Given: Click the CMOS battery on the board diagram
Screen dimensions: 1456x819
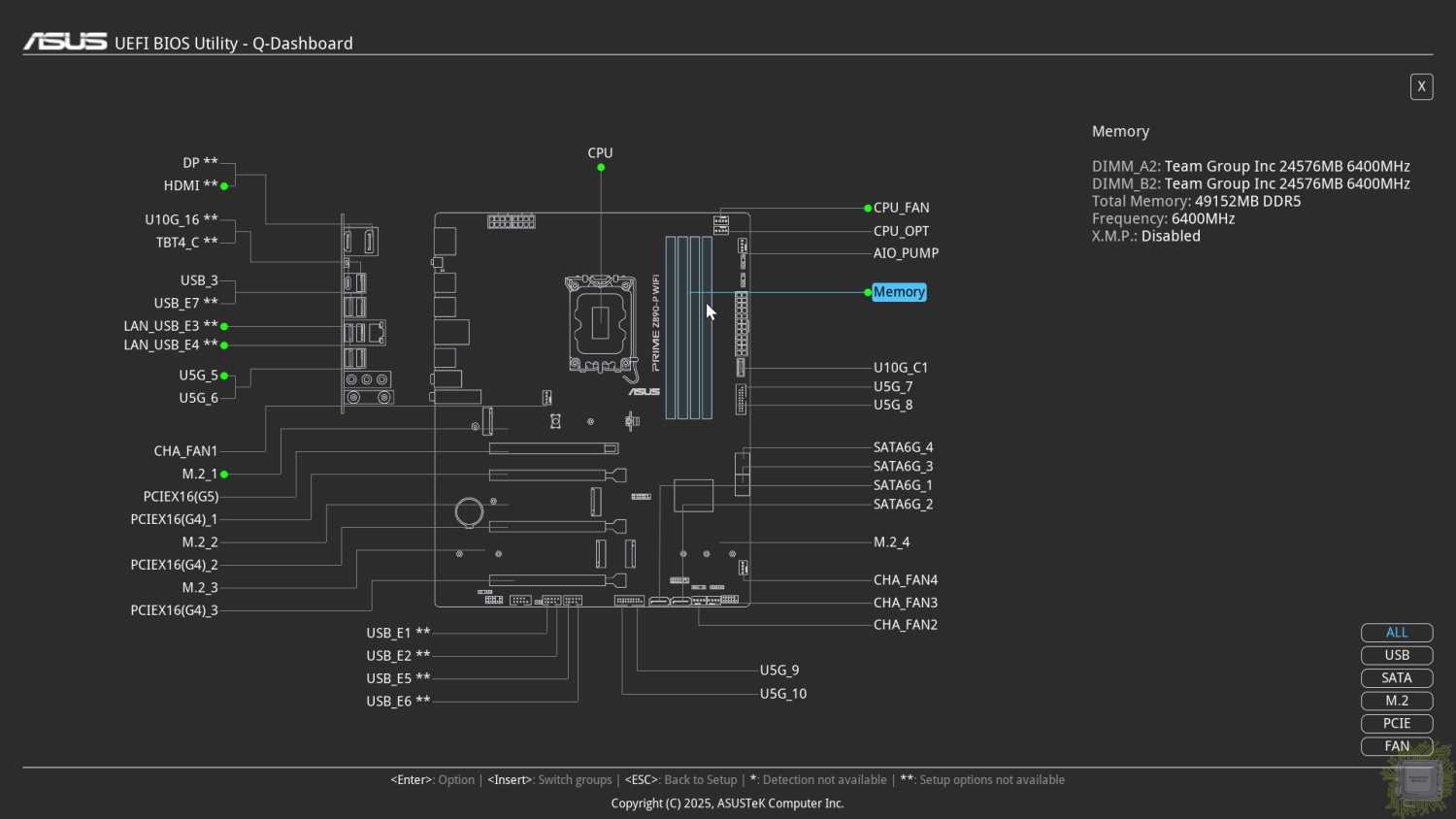Looking at the screenshot, I should point(470,511).
